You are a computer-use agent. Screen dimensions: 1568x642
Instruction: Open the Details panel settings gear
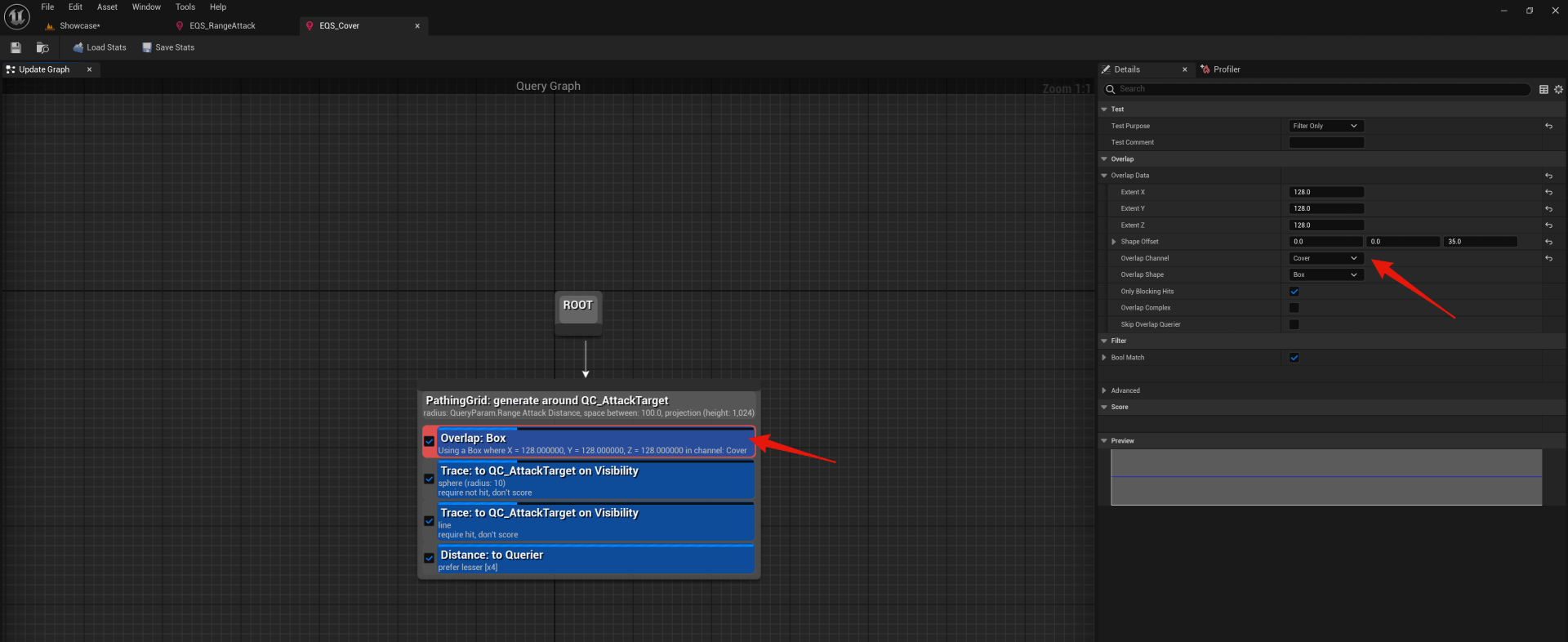click(1558, 89)
